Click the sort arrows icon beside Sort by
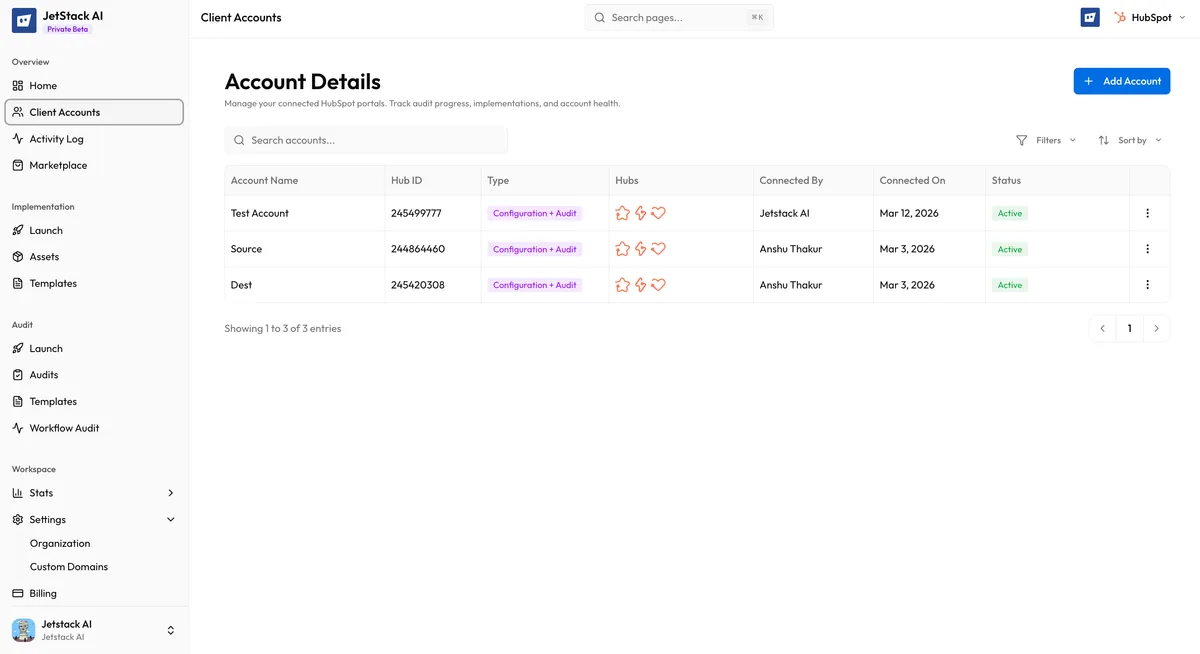 pyautogui.click(x=1105, y=140)
